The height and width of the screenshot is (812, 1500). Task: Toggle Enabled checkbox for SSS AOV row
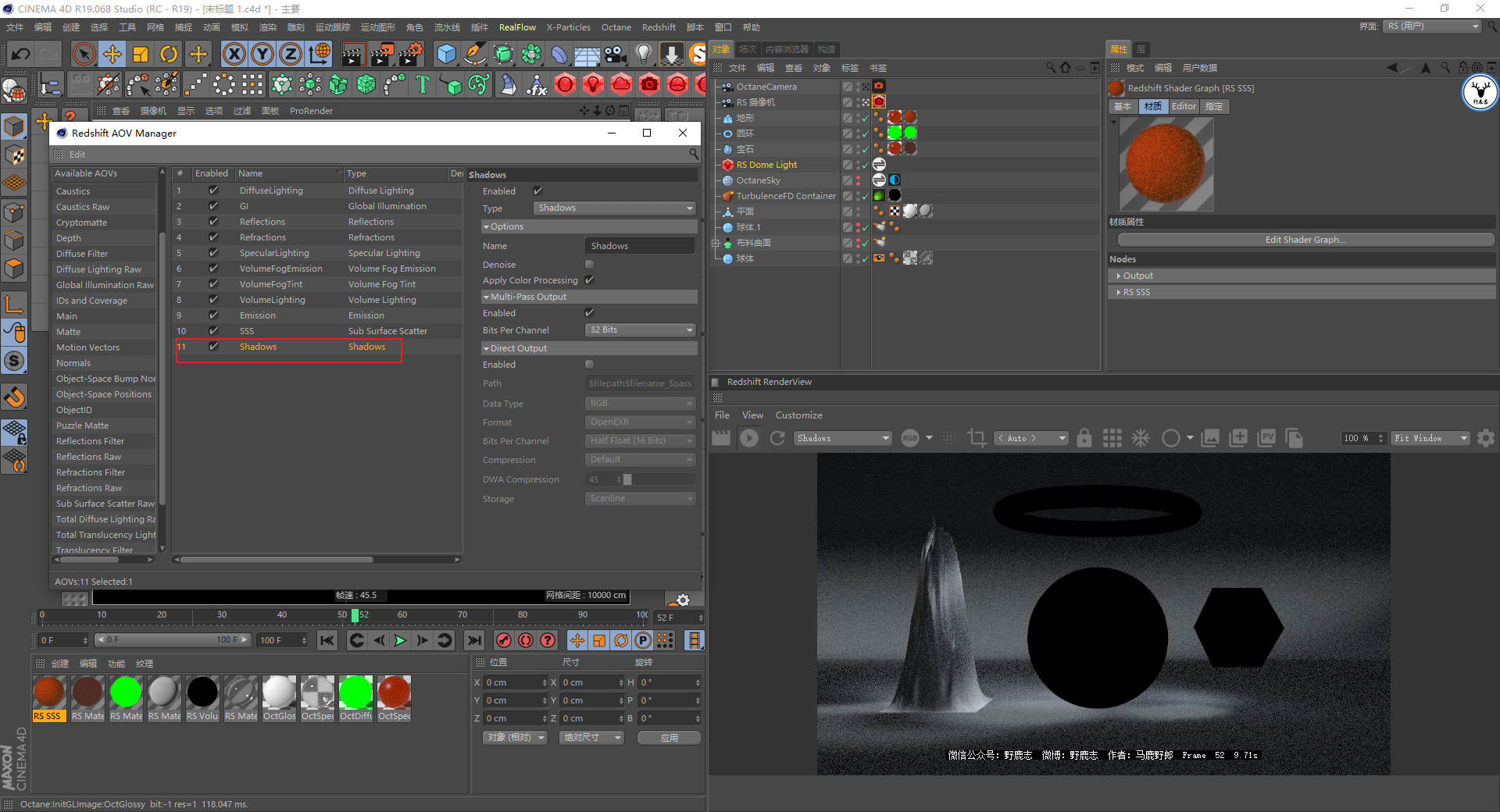coord(213,331)
